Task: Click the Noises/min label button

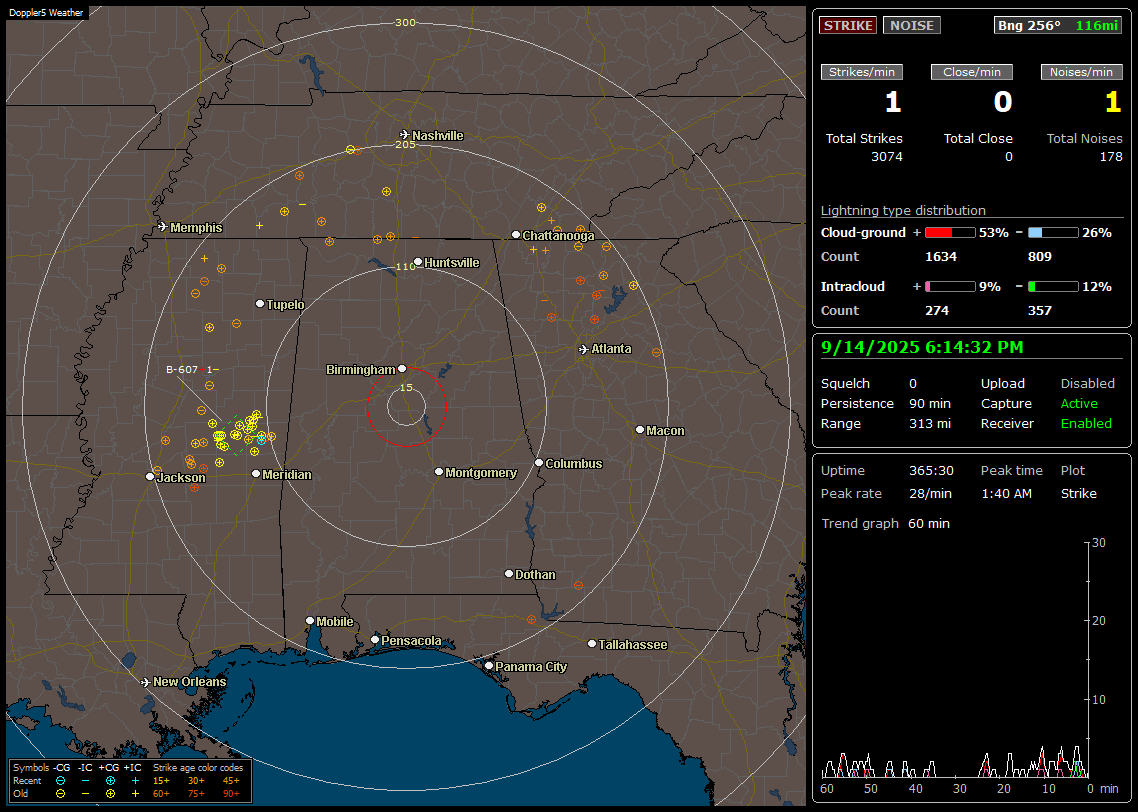Action: [1081, 72]
